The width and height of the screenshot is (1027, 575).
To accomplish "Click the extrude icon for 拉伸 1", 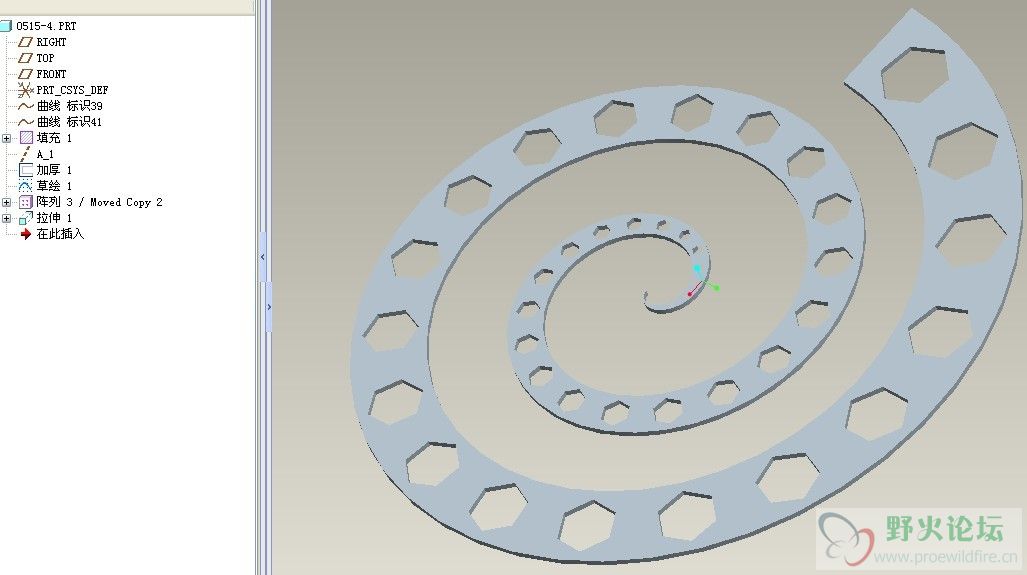I will point(26,218).
